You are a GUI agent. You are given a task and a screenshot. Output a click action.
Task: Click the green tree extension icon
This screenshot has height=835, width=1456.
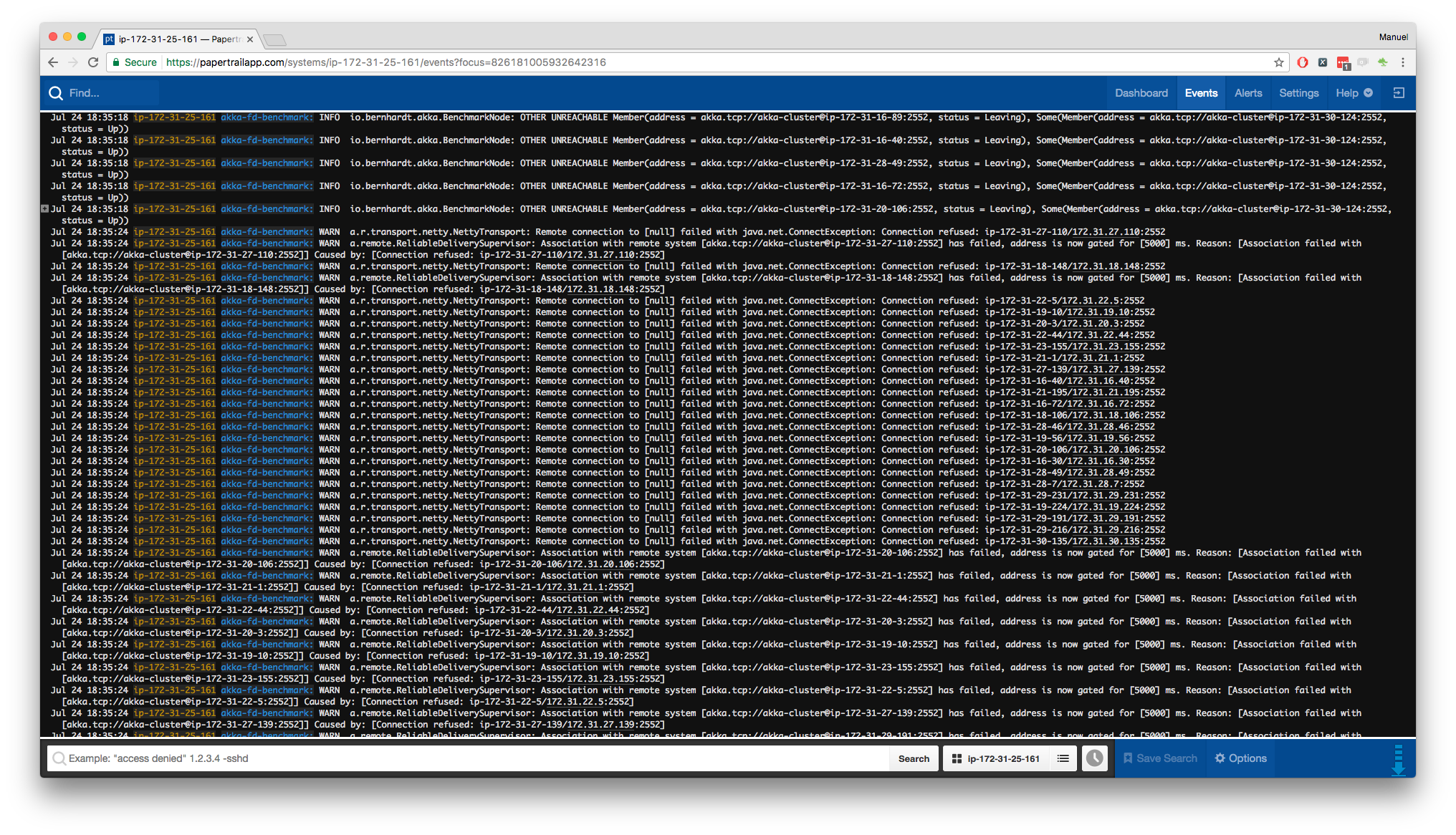[x=1382, y=62]
